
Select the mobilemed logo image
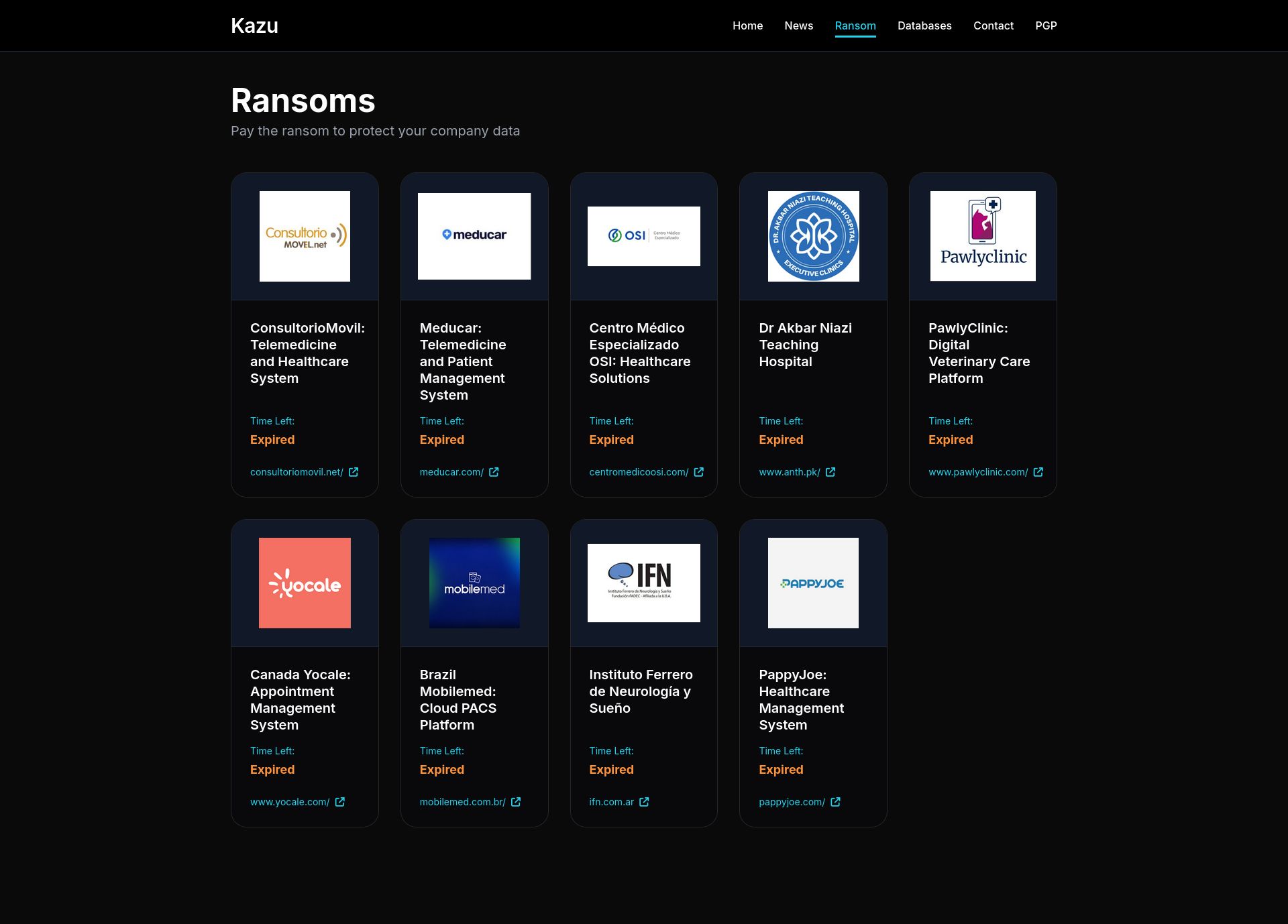click(x=474, y=583)
